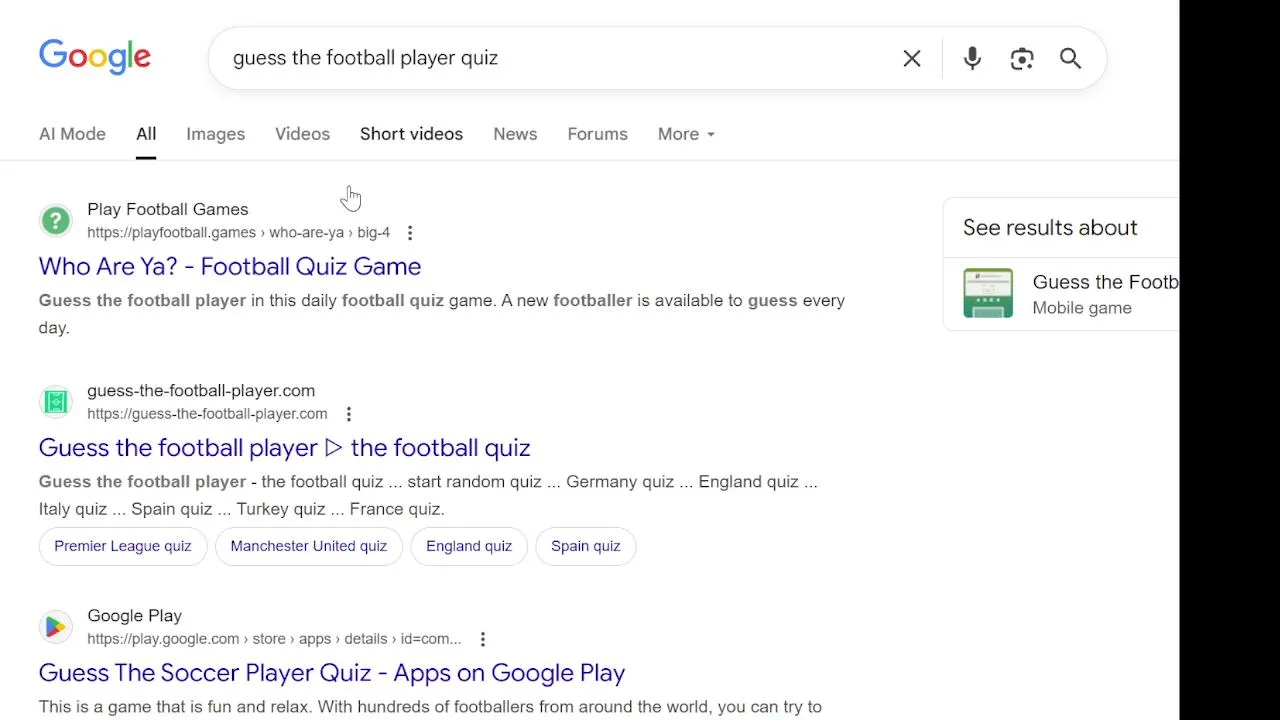
Task: Click the guess-the-football-player.com favicon
Action: [x=56, y=402]
